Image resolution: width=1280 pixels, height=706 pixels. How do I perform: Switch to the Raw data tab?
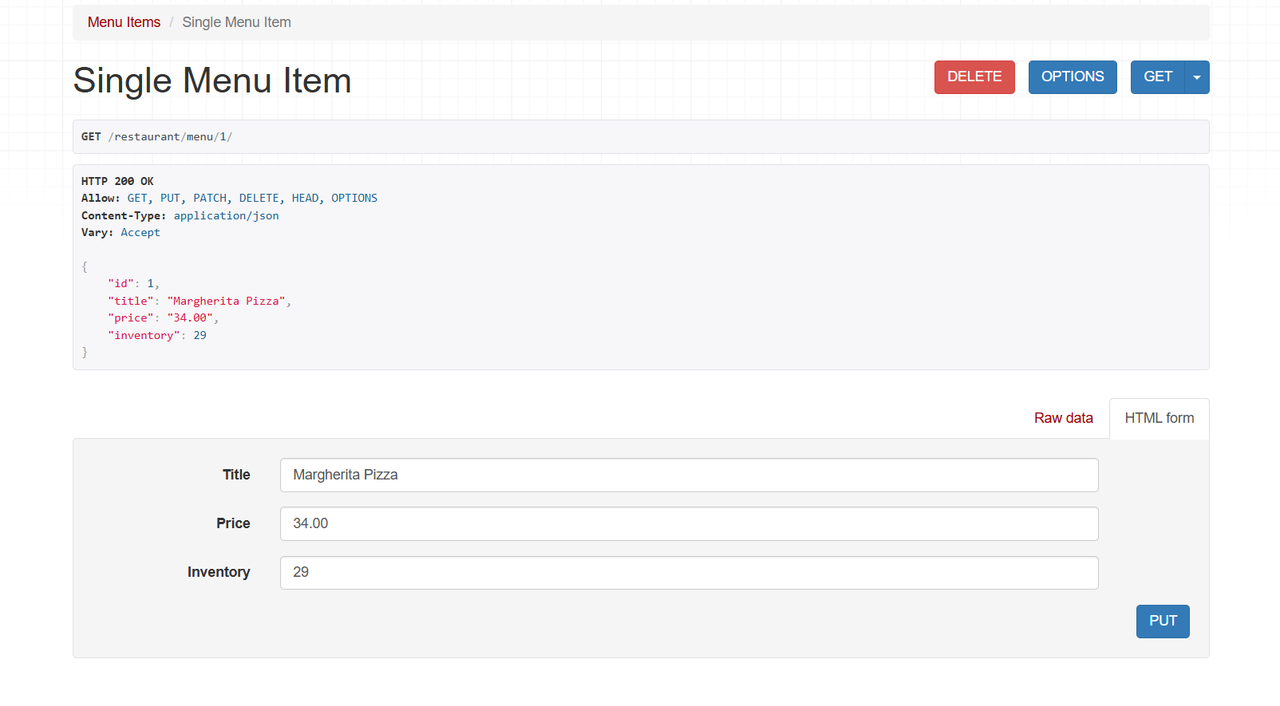1063,418
